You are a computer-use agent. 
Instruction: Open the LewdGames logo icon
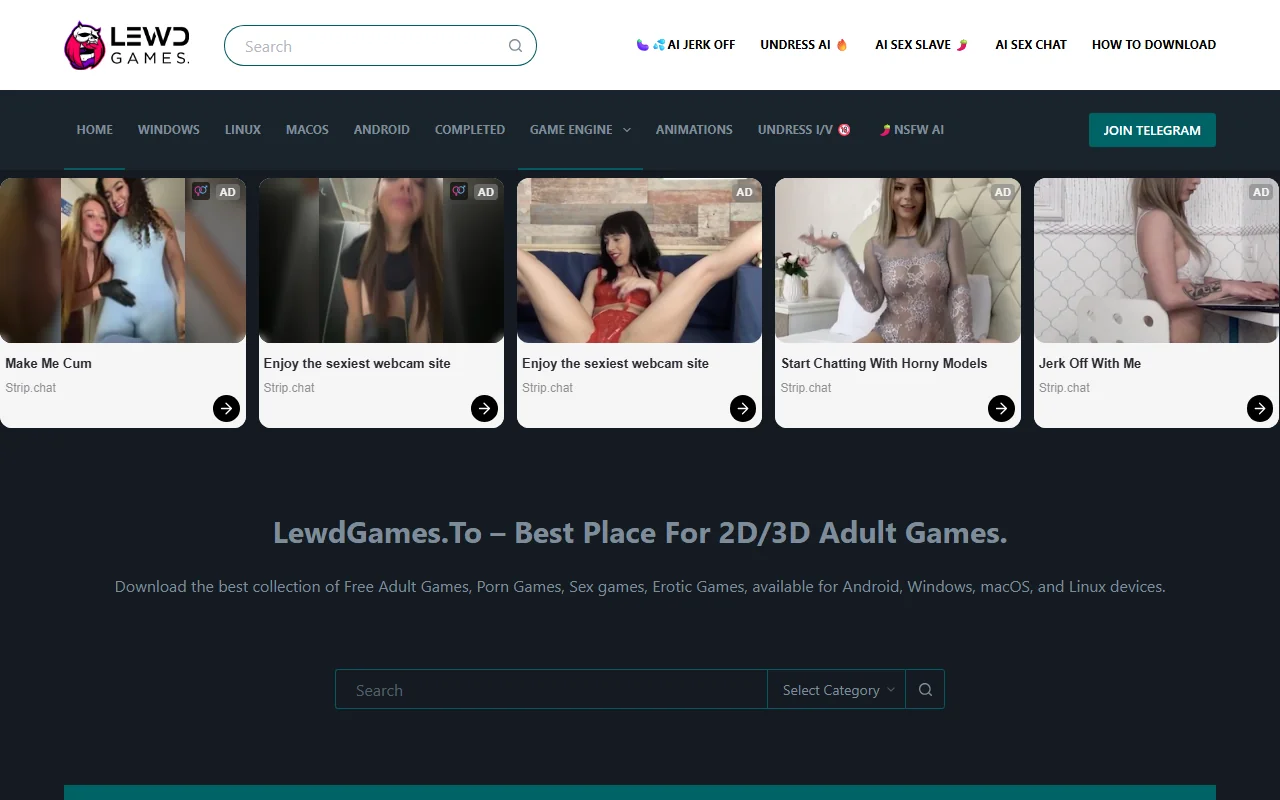click(85, 45)
